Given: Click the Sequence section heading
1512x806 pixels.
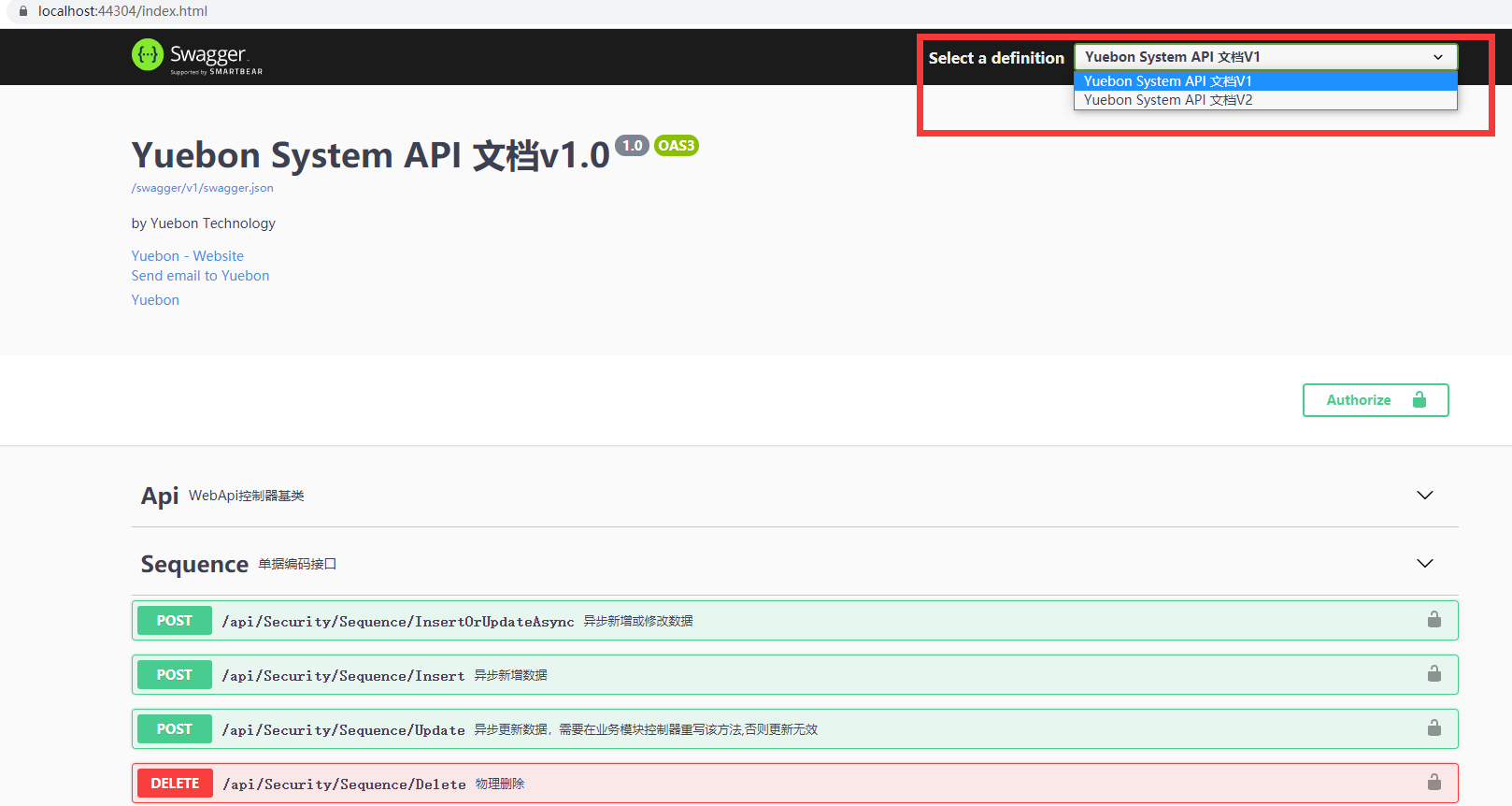Looking at the screenshot, I should 194,564.
